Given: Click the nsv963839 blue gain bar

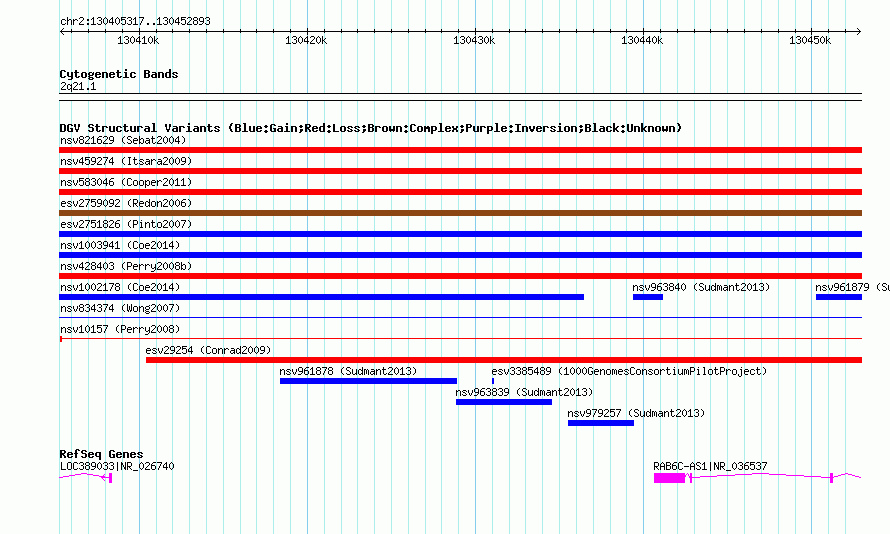Looking at the screenshot, I should (x=503, y=402).
